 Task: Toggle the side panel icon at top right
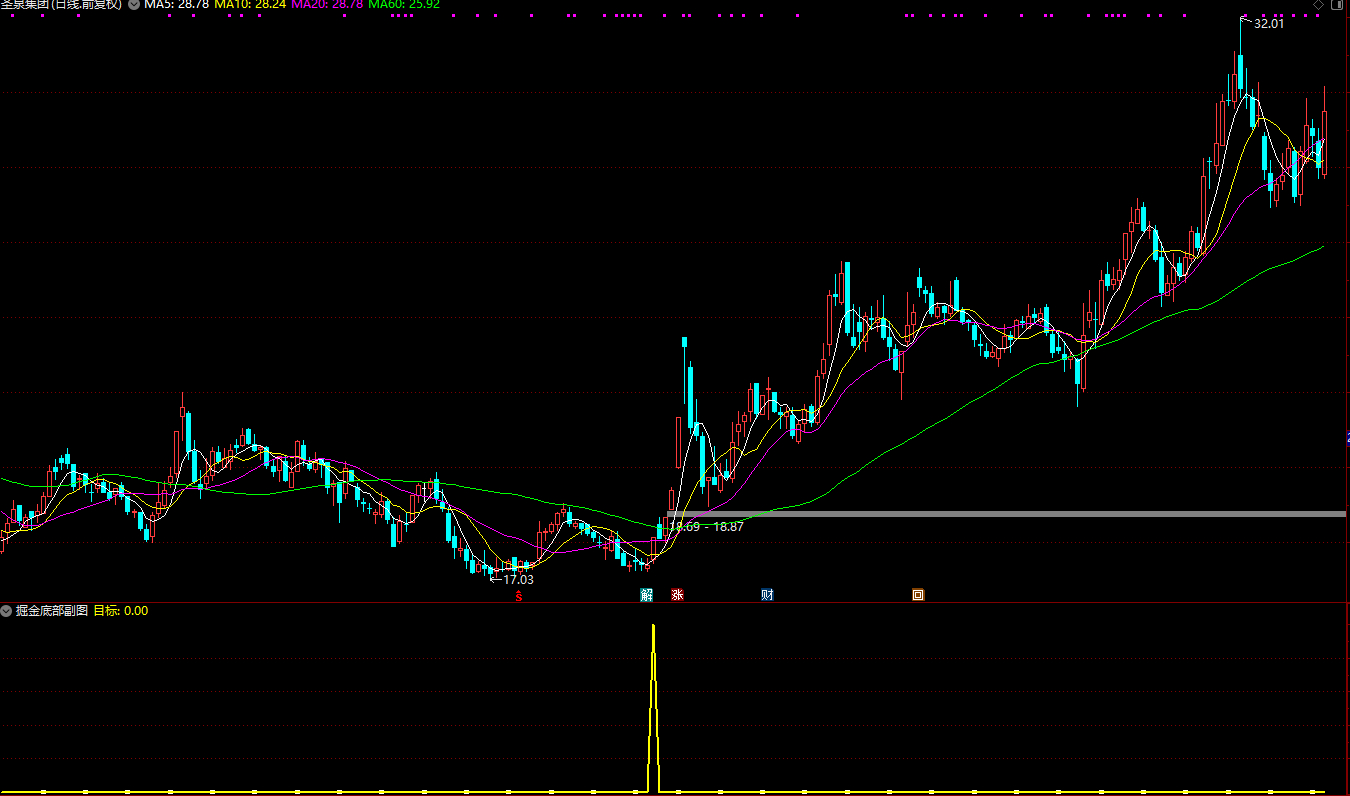tap(1335, 5)
